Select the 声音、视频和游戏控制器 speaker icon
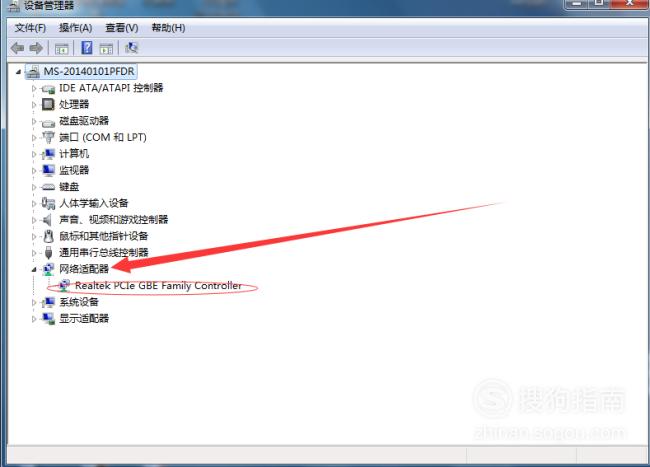650x467 pixels. tap(48, 220)
